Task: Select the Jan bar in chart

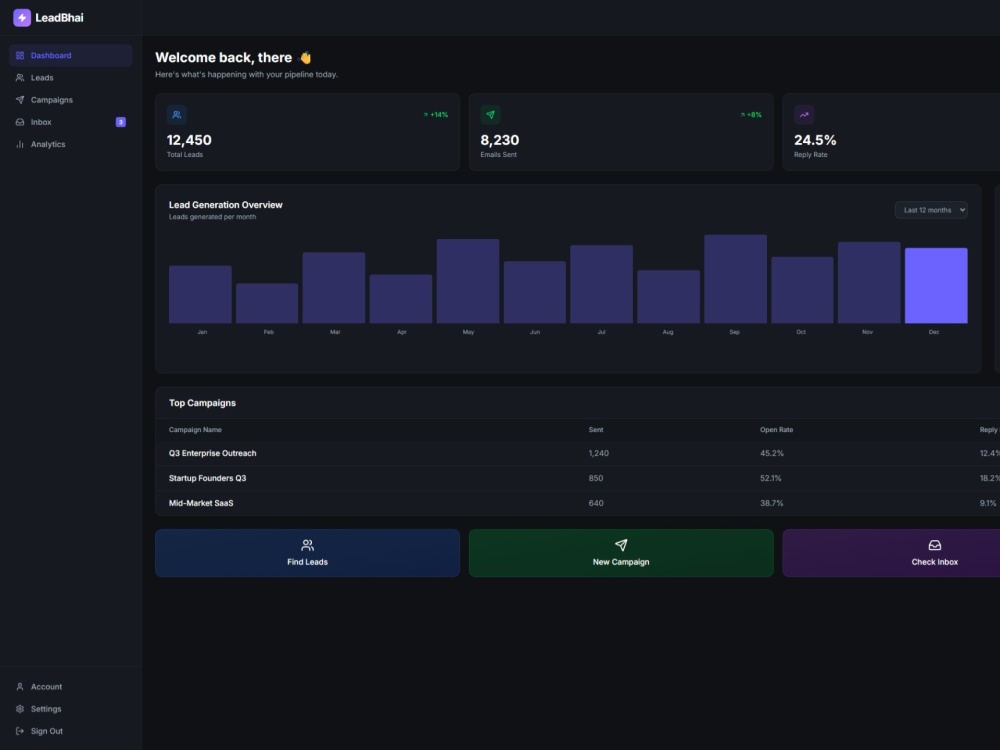Action: (200, 295)
